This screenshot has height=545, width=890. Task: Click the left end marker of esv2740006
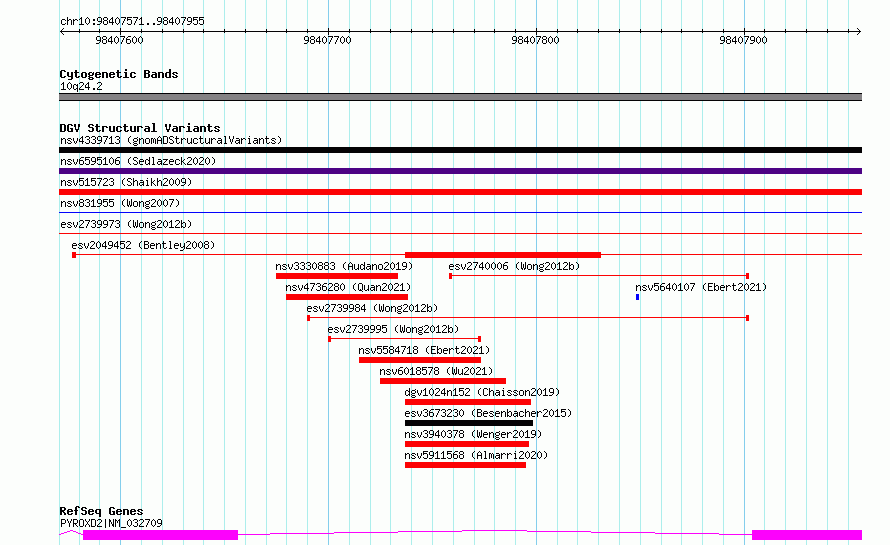tap(451, 276)
